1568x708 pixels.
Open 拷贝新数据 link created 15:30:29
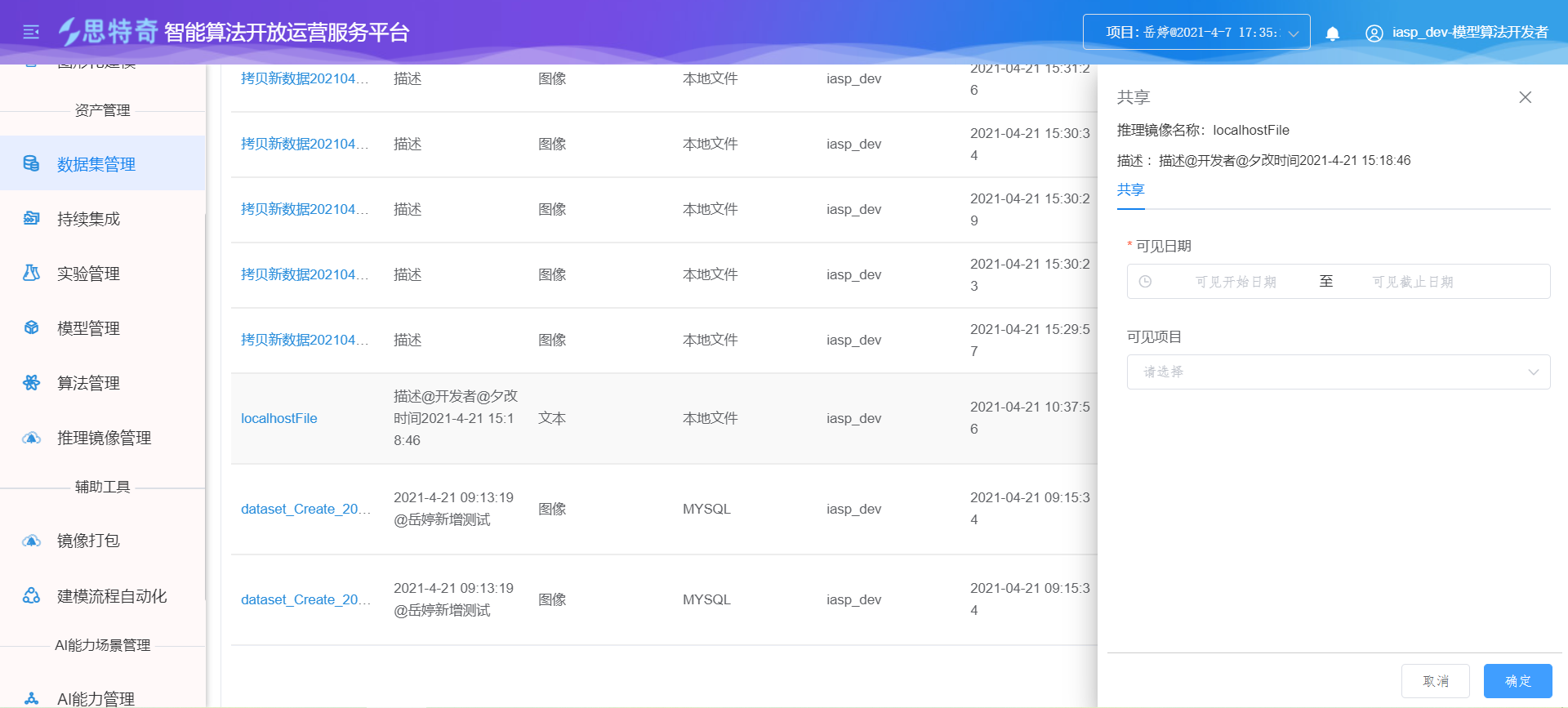coord(305,209)
